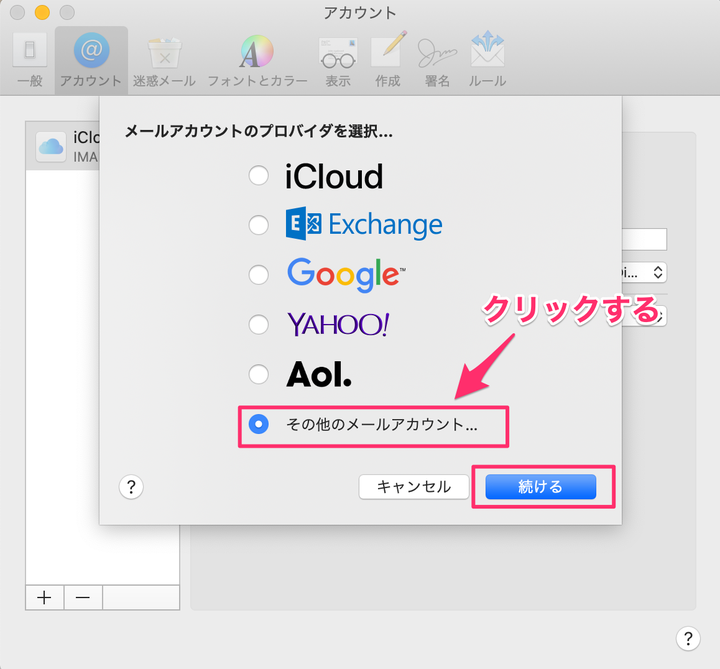Open the 署名 signatures preferences

click(x=437, y=61)
